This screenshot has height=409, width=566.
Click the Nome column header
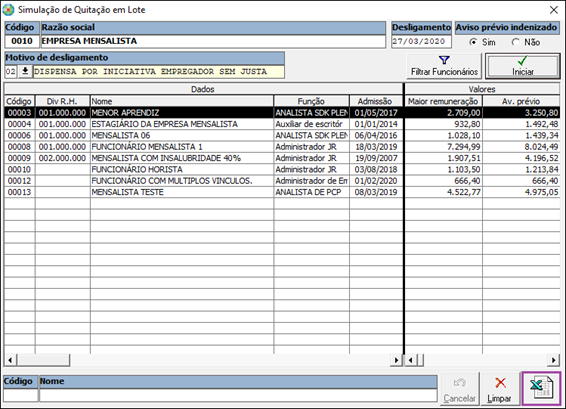click(182, 101)
